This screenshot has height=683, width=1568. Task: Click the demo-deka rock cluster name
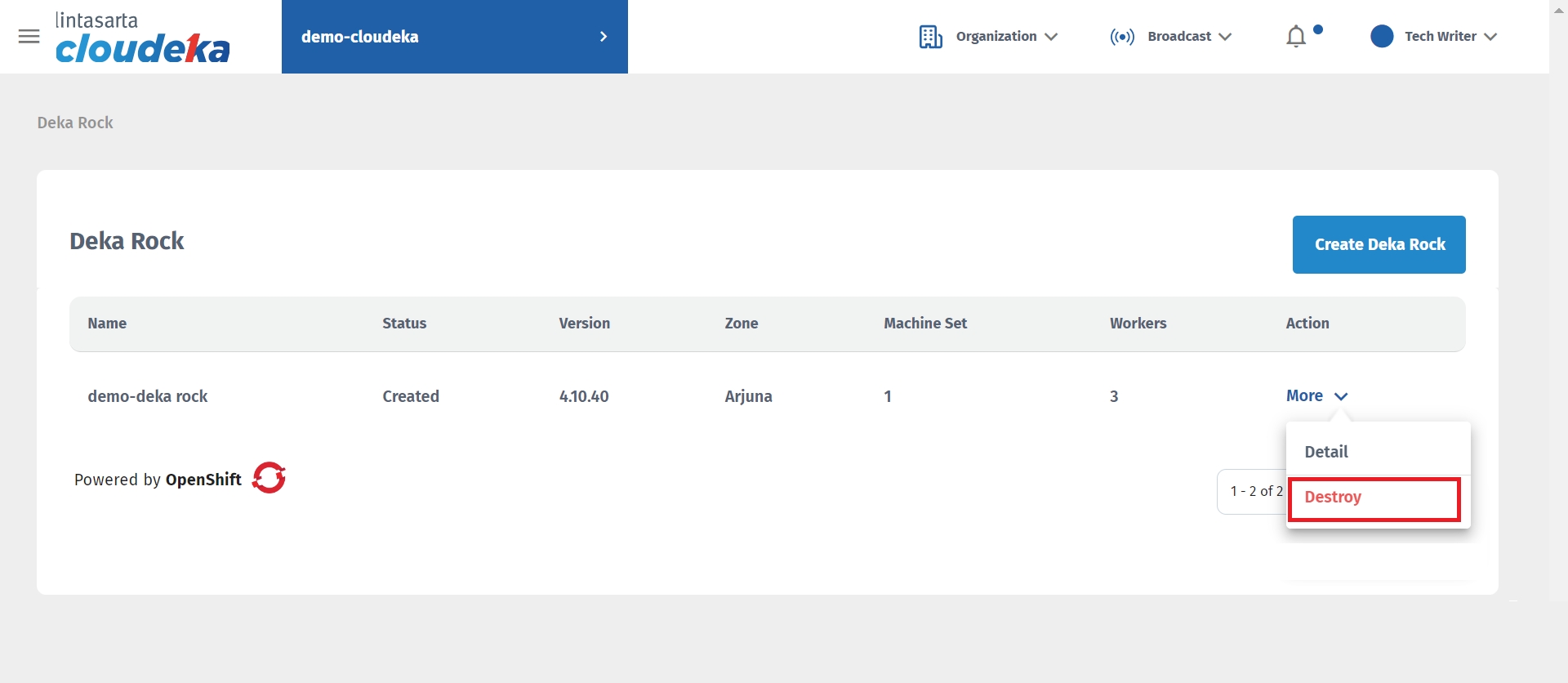(148, 396)
